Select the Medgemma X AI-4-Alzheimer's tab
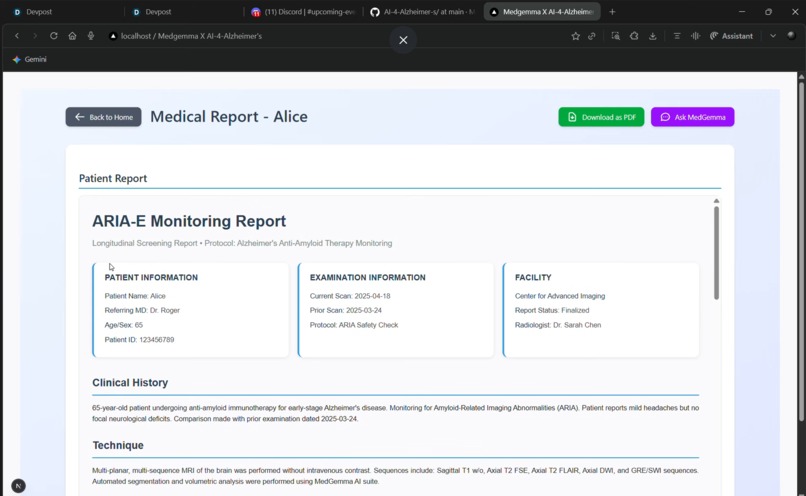 point(542,12)
